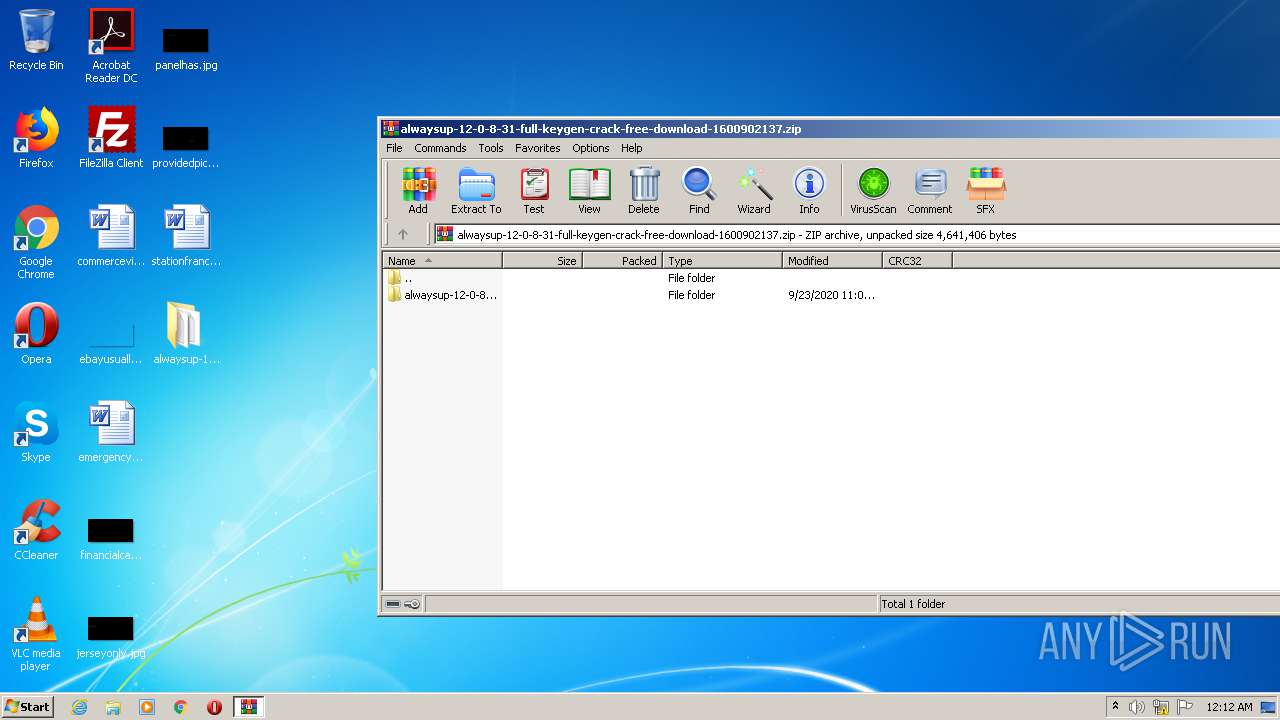The height and width of the screenshot is (720, 1280).
Task: Click the 'Total 1 folder' status text
Action: coord(913,604)
